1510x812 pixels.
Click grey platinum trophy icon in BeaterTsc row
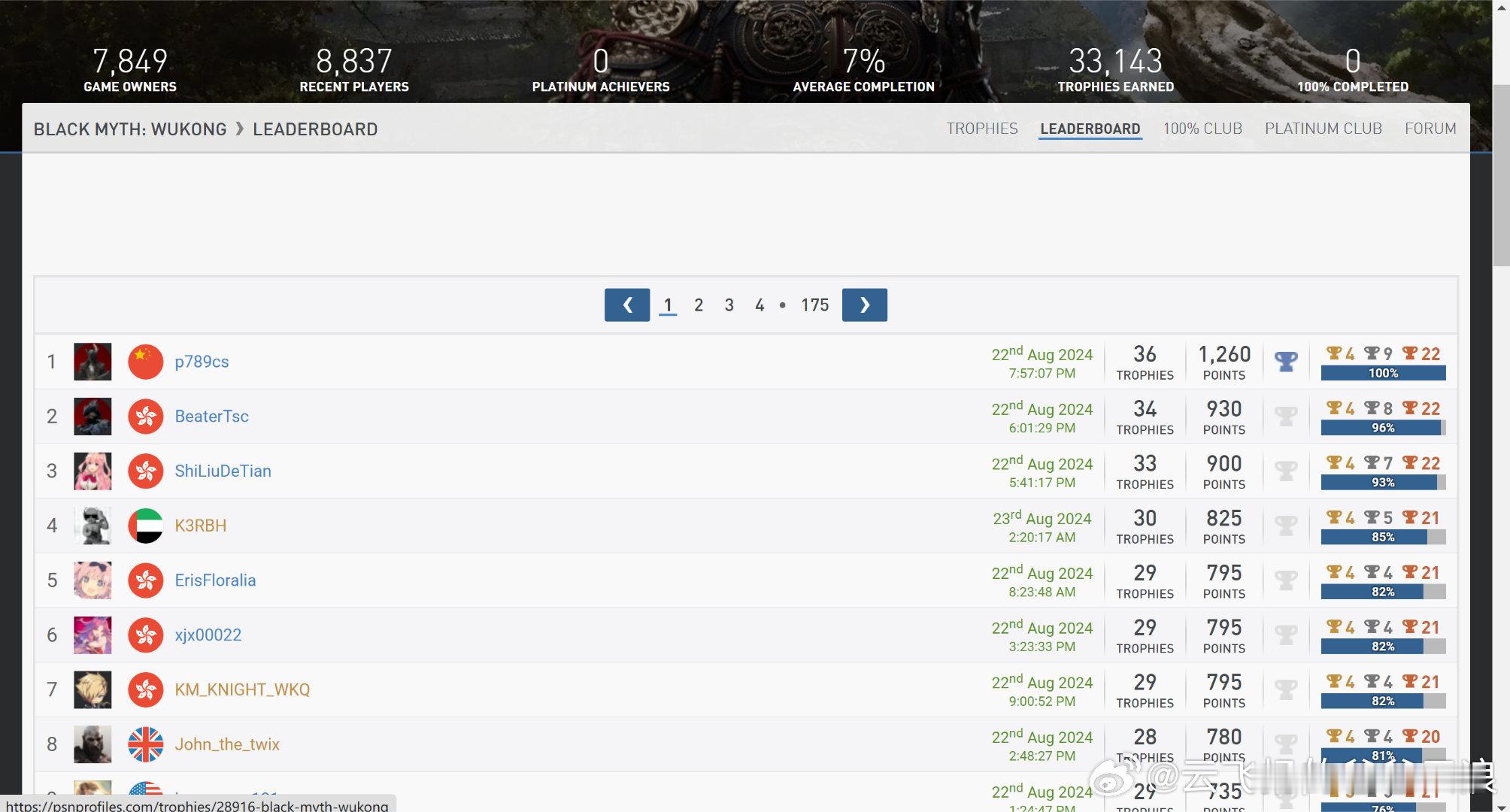tap(1286, 417)
